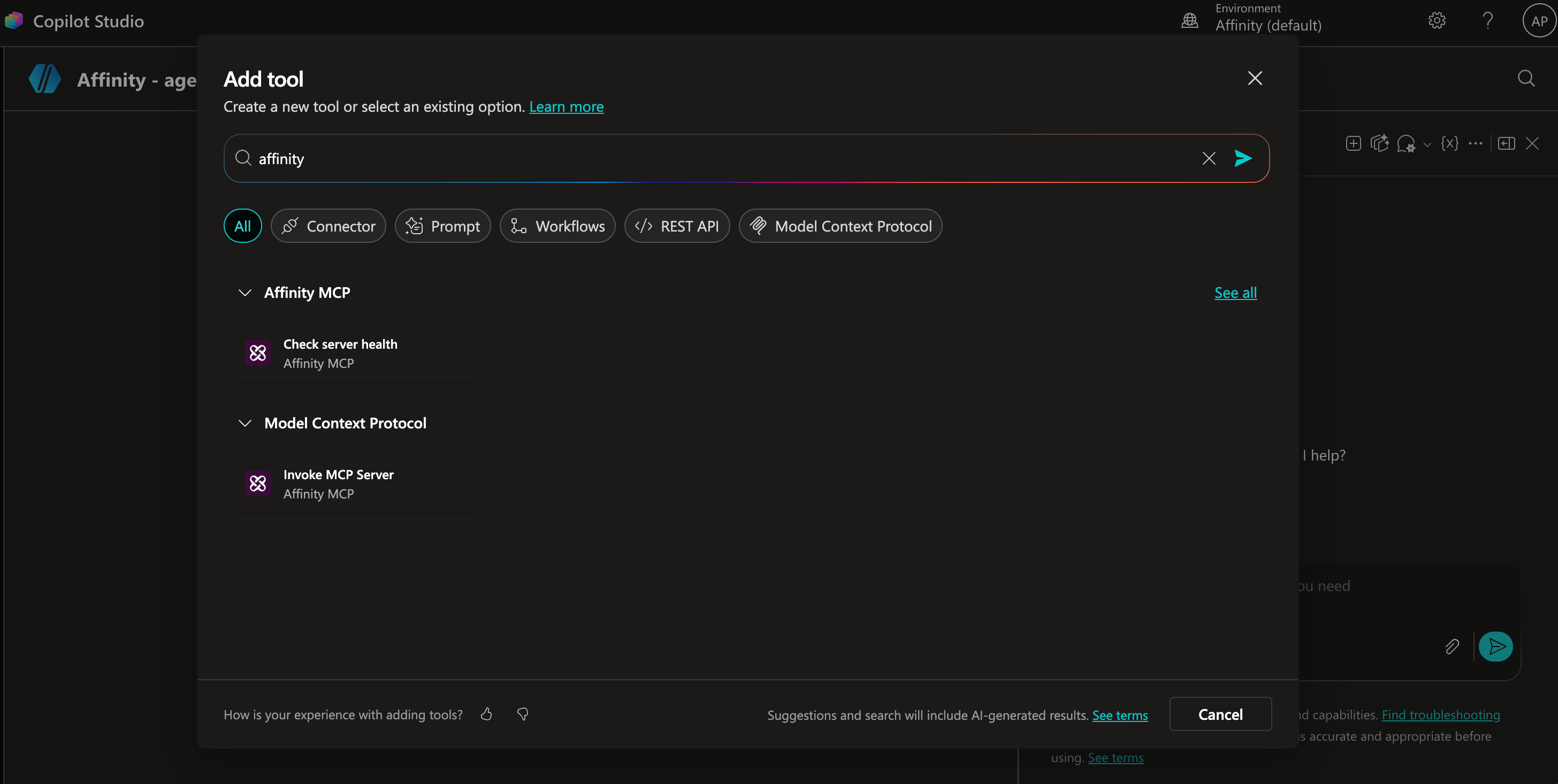Click the Affinity agent logo icon

45,79
